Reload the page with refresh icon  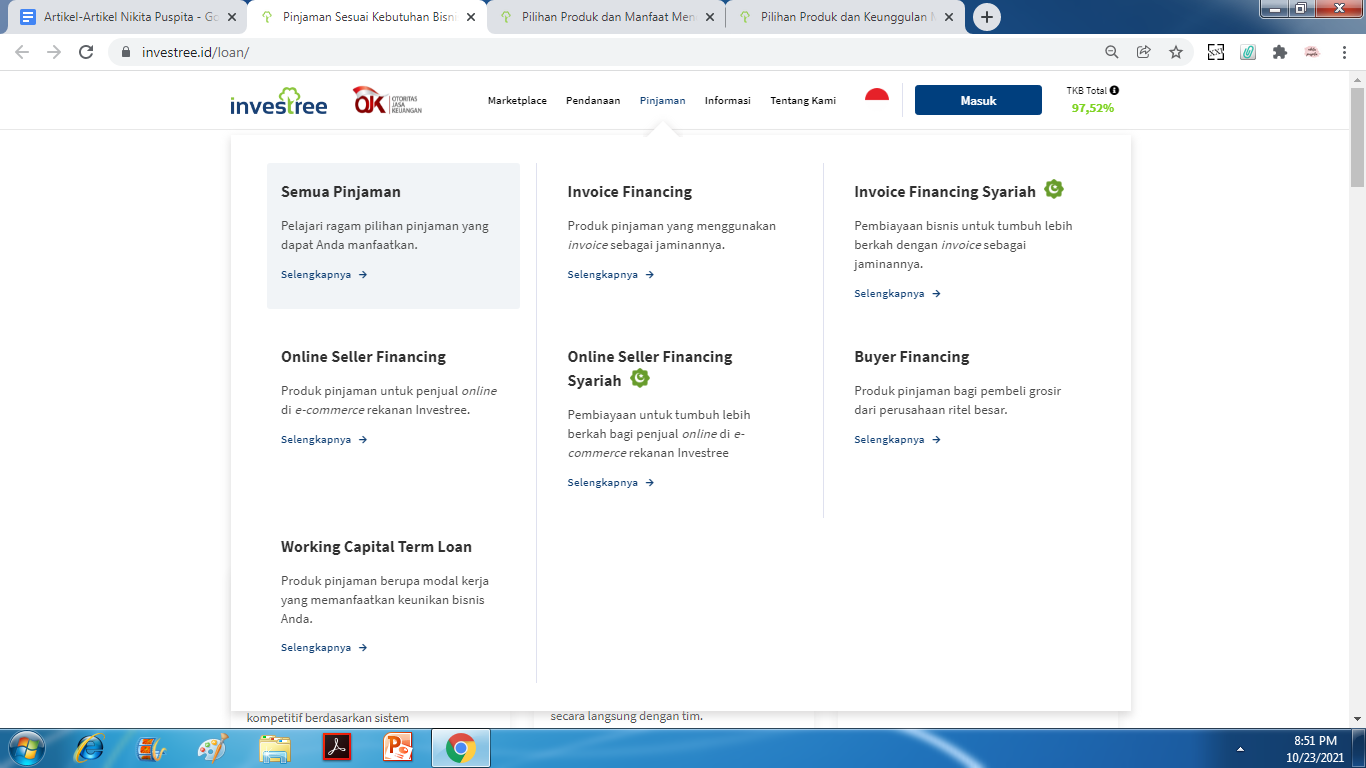(86, 52)
